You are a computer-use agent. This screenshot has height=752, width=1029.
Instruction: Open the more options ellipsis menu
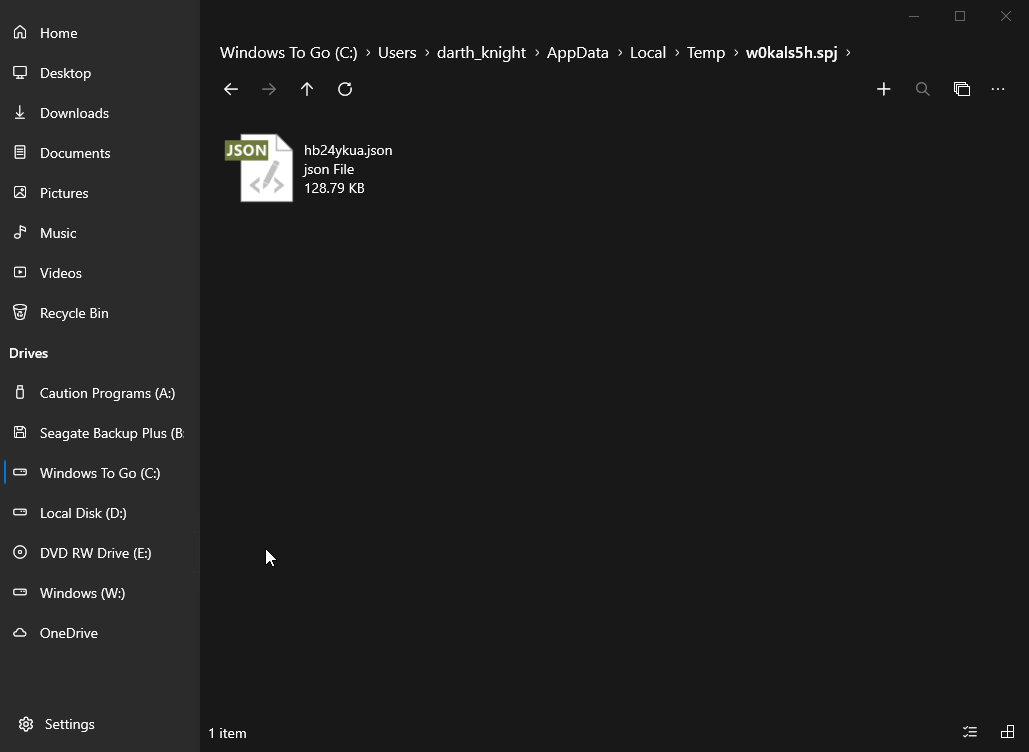[998, 89]
